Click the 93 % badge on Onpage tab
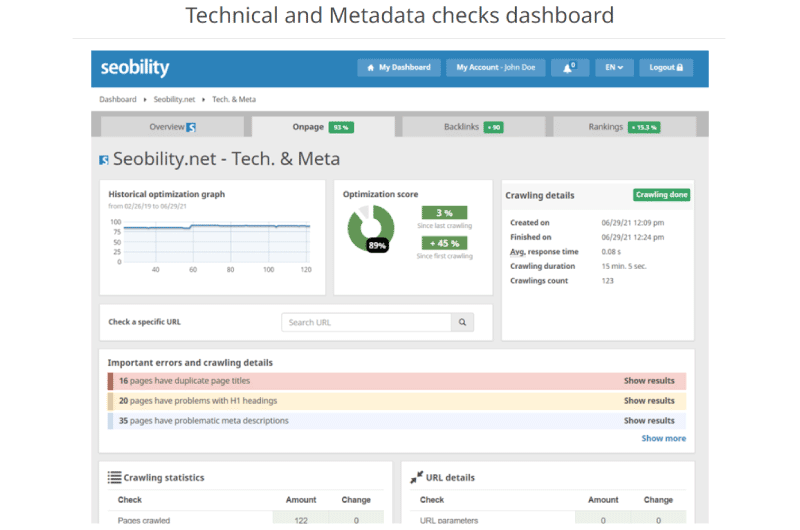Image resolution: width=800 pixels, height=530 pixels. (x=341, y=127)
